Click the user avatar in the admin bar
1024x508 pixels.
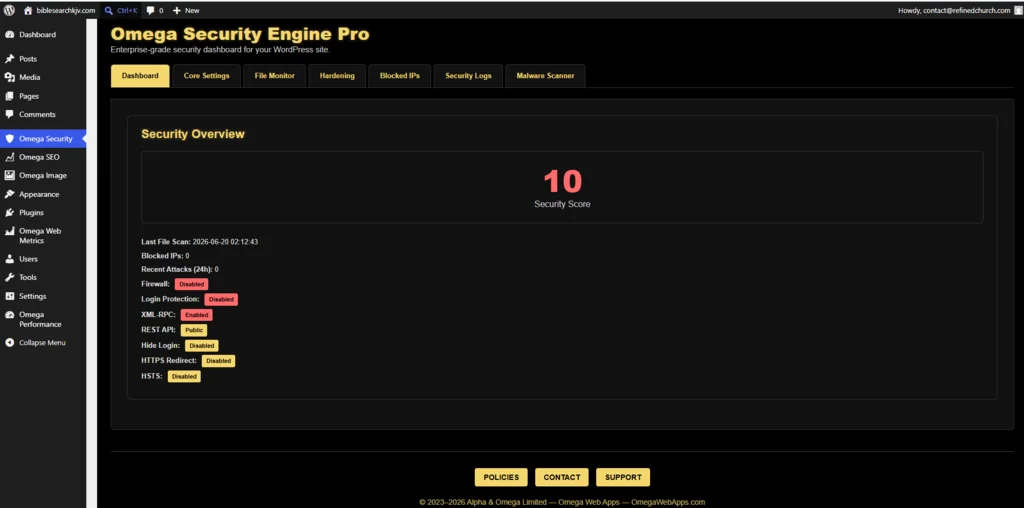tap(1017, 10)
